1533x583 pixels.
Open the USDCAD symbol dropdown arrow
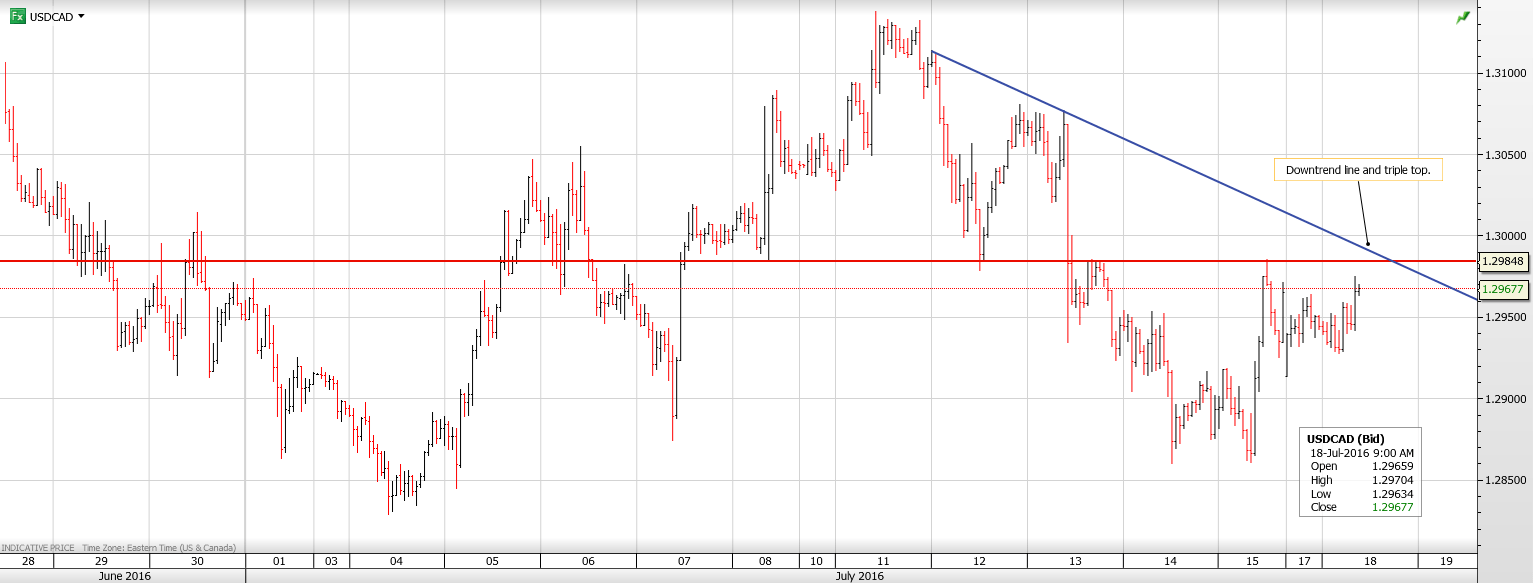[x=81, y=17]
